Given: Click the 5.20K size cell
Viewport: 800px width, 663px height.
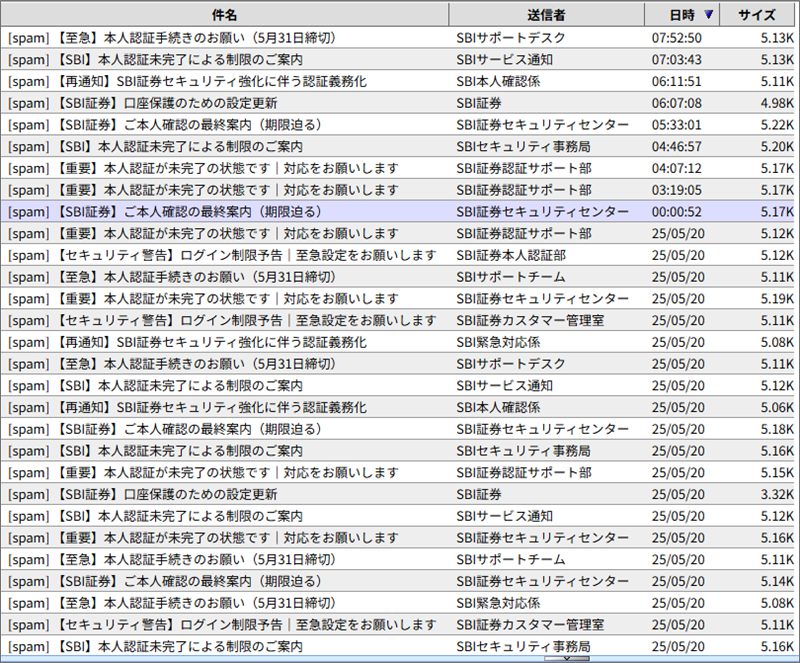Looking at the screenshot, I should [x=777, y=147].
